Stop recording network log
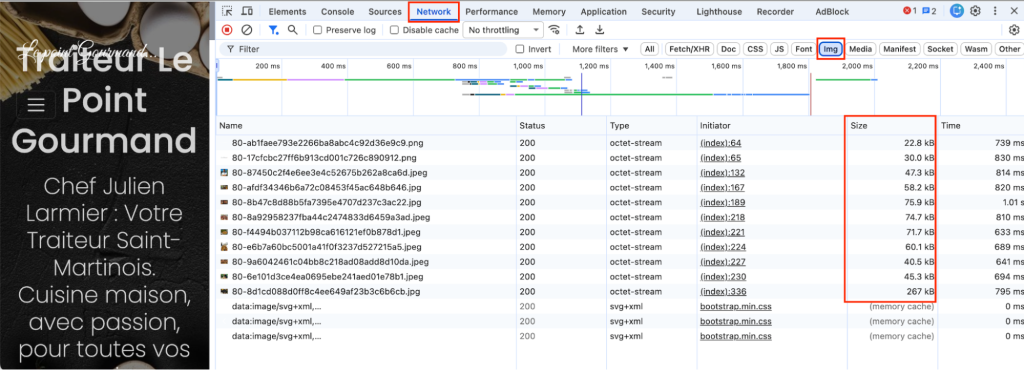 click(227, 30)
